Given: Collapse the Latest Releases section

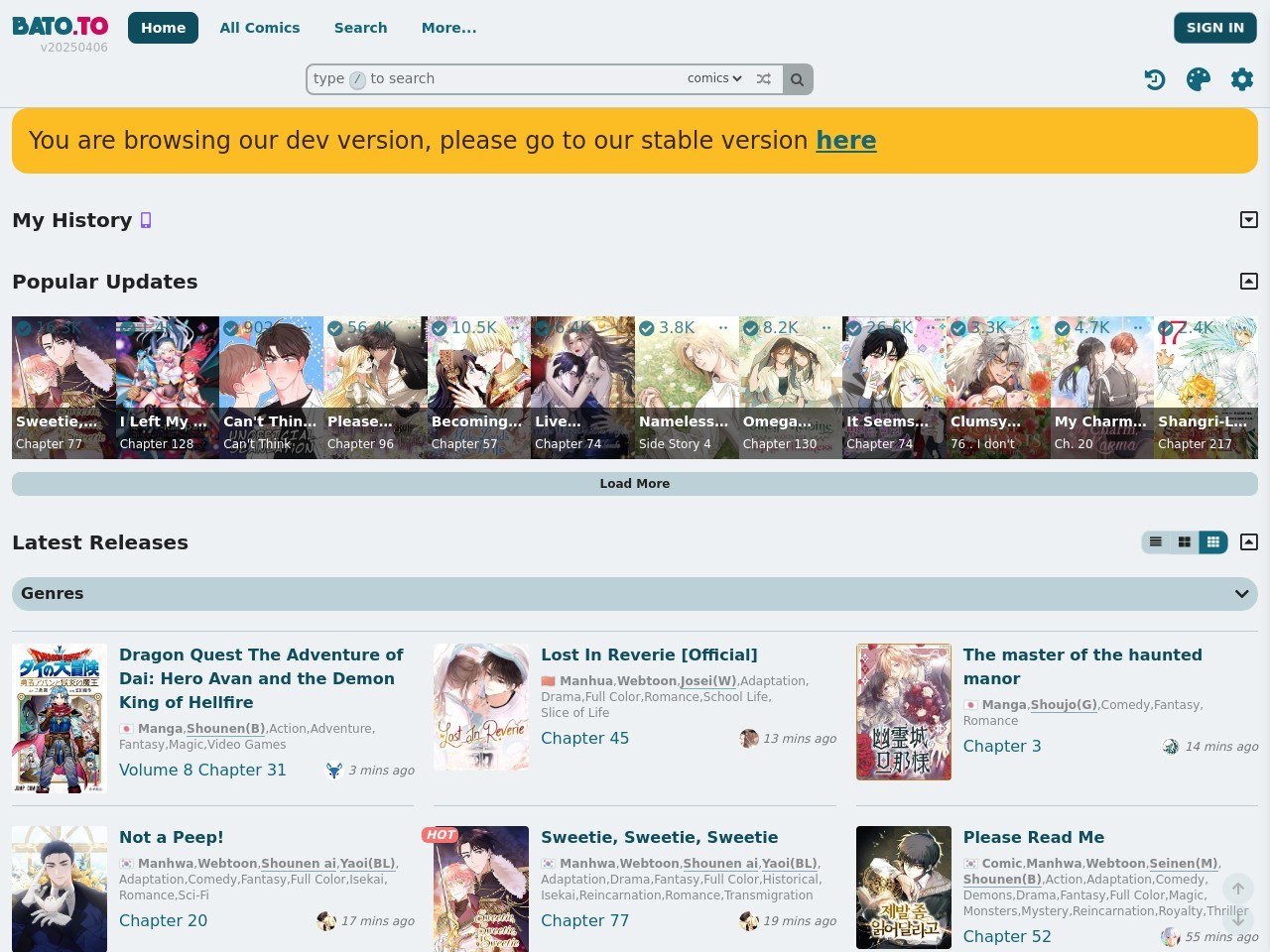Looking at the screenshot, I should pyautogui.click(x=1249, y=542).
